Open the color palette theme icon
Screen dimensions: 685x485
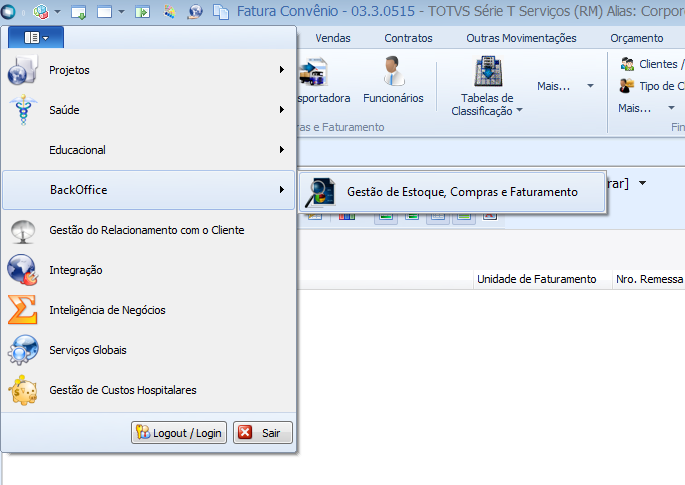169,12
